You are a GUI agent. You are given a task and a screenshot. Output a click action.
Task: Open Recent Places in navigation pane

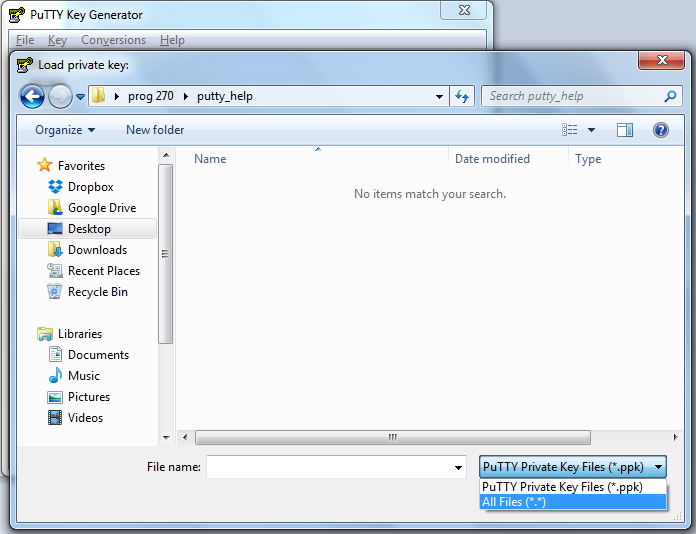pos(104,271)
